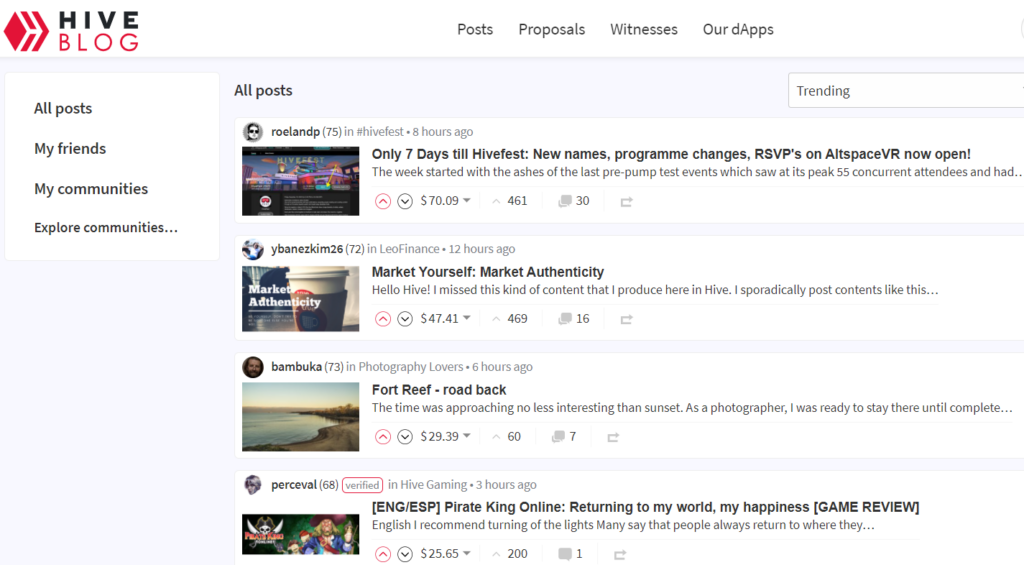The image size is (1024, 565).
Task: Expand the $29.39 payout details dropdown
Action: point(445,436)
